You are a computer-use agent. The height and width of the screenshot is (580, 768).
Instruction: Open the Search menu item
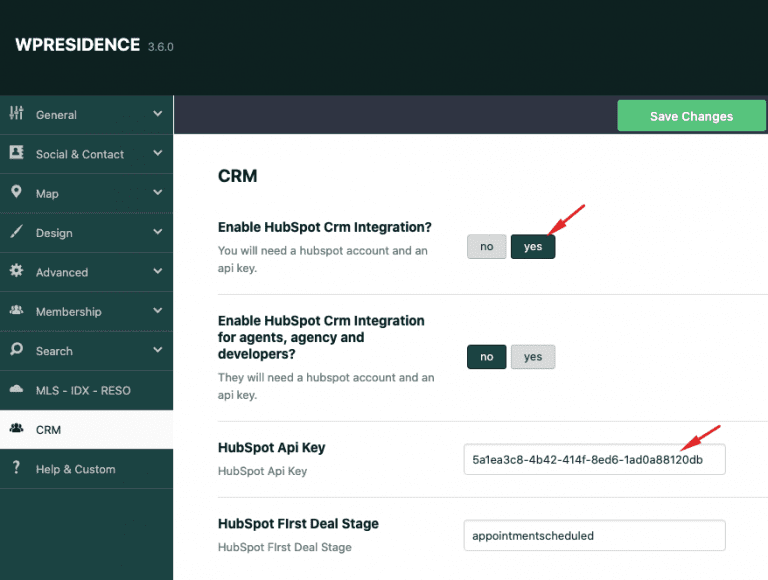pos(86,351)
